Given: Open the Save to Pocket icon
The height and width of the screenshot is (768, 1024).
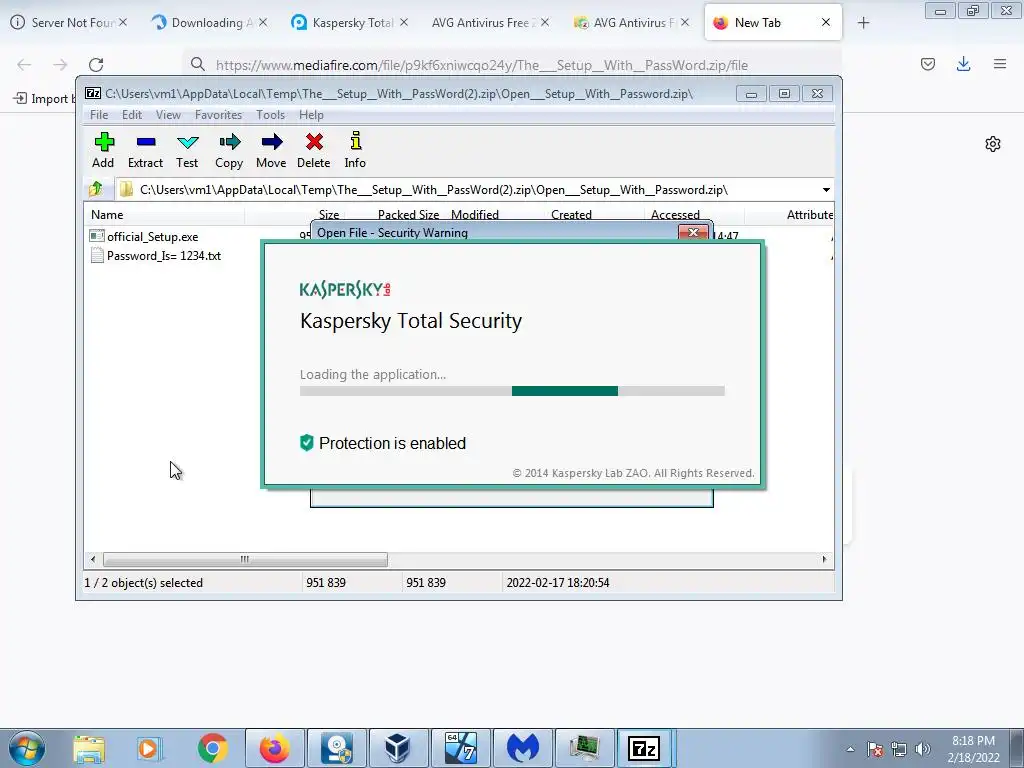Looking at the screenshot, I should point(928,64).
